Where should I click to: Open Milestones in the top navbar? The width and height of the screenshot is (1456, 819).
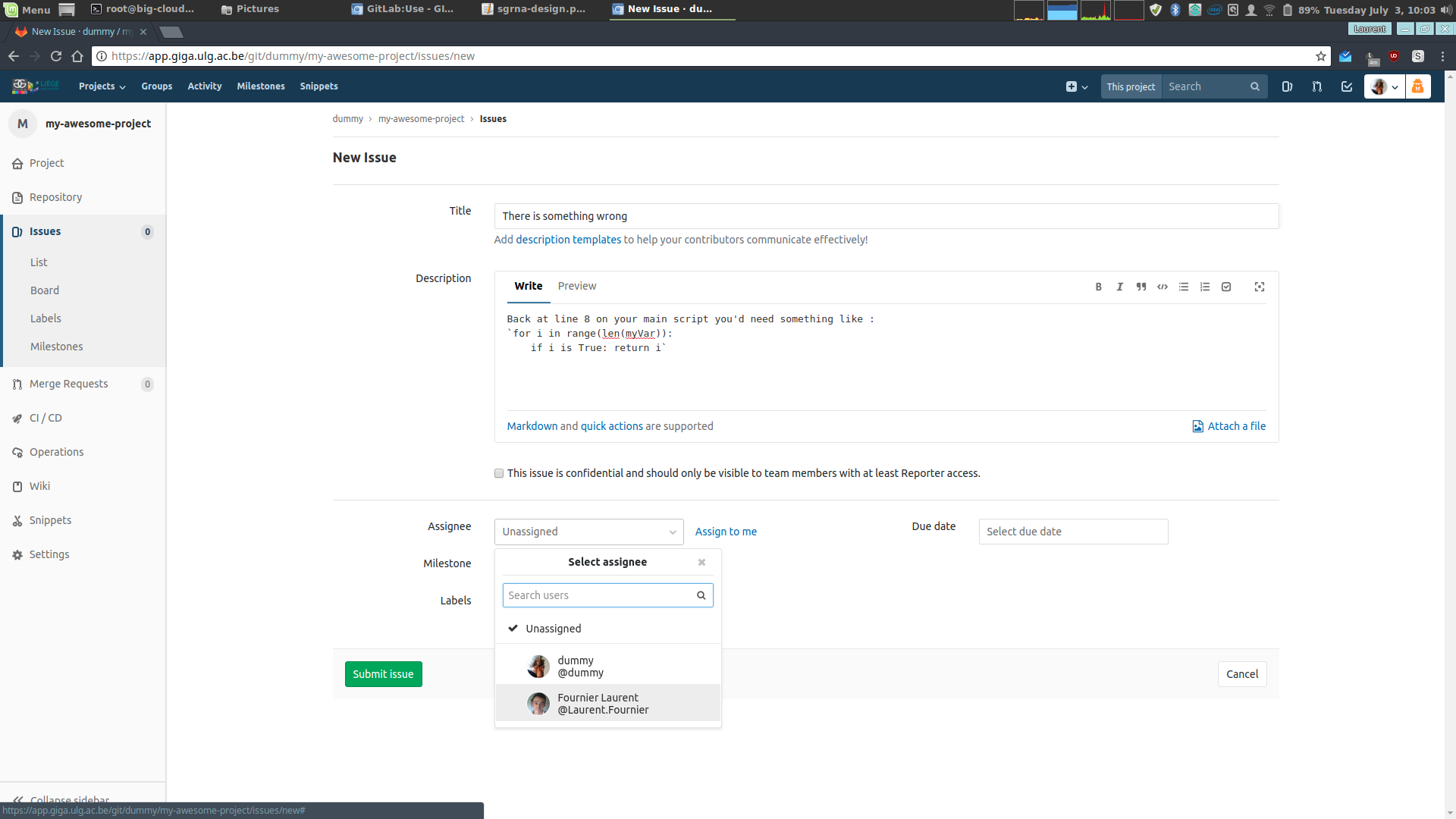tap(261, 86)
